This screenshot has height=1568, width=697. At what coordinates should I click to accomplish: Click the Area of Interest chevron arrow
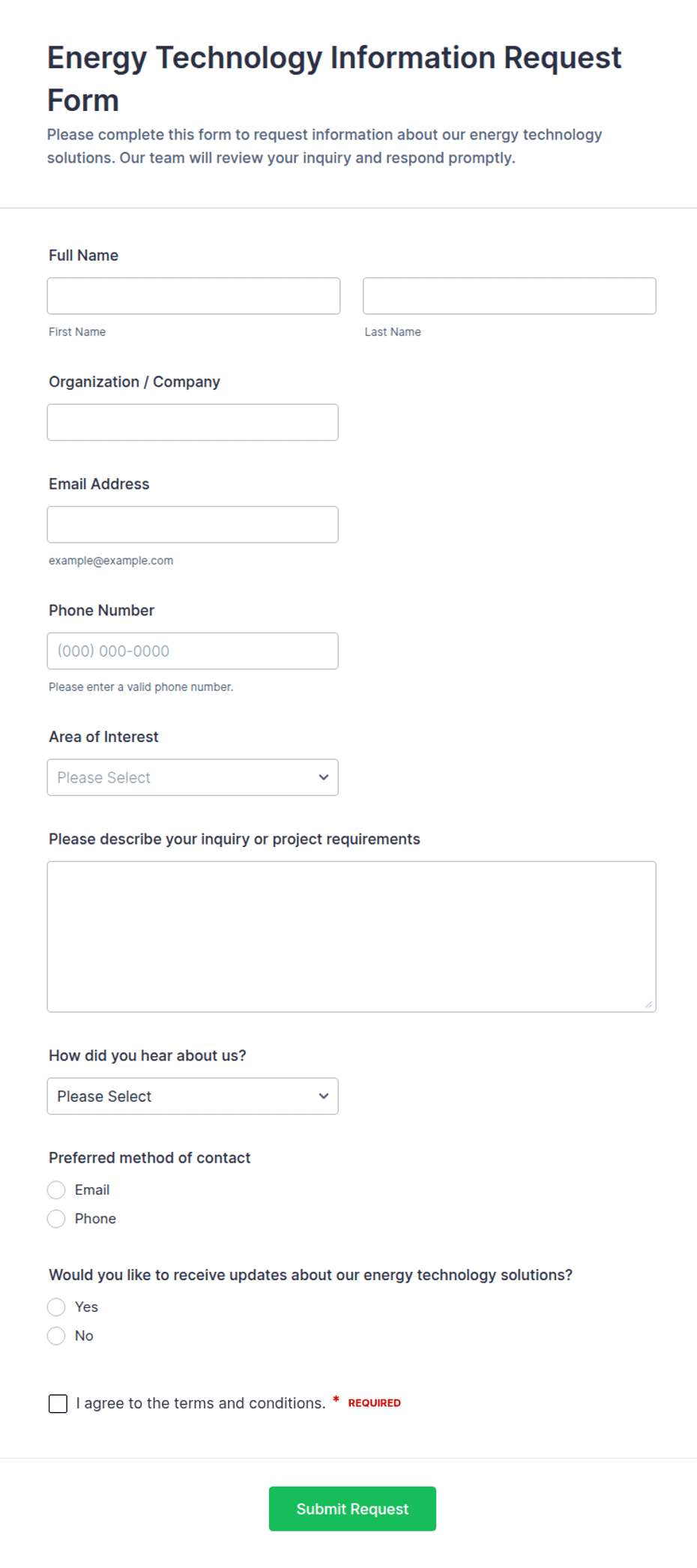point(324,777)
